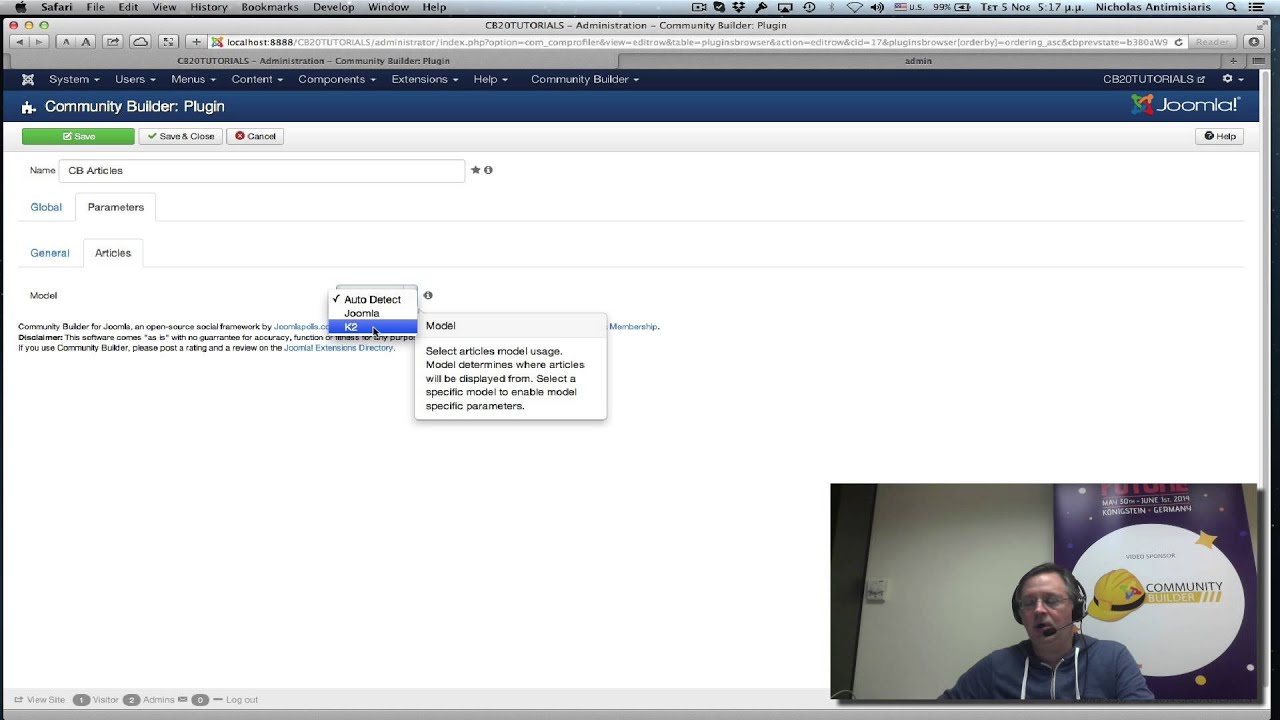1280x720 pixels.
Task: Click Log out link in status bar
Action: [235, 700]
